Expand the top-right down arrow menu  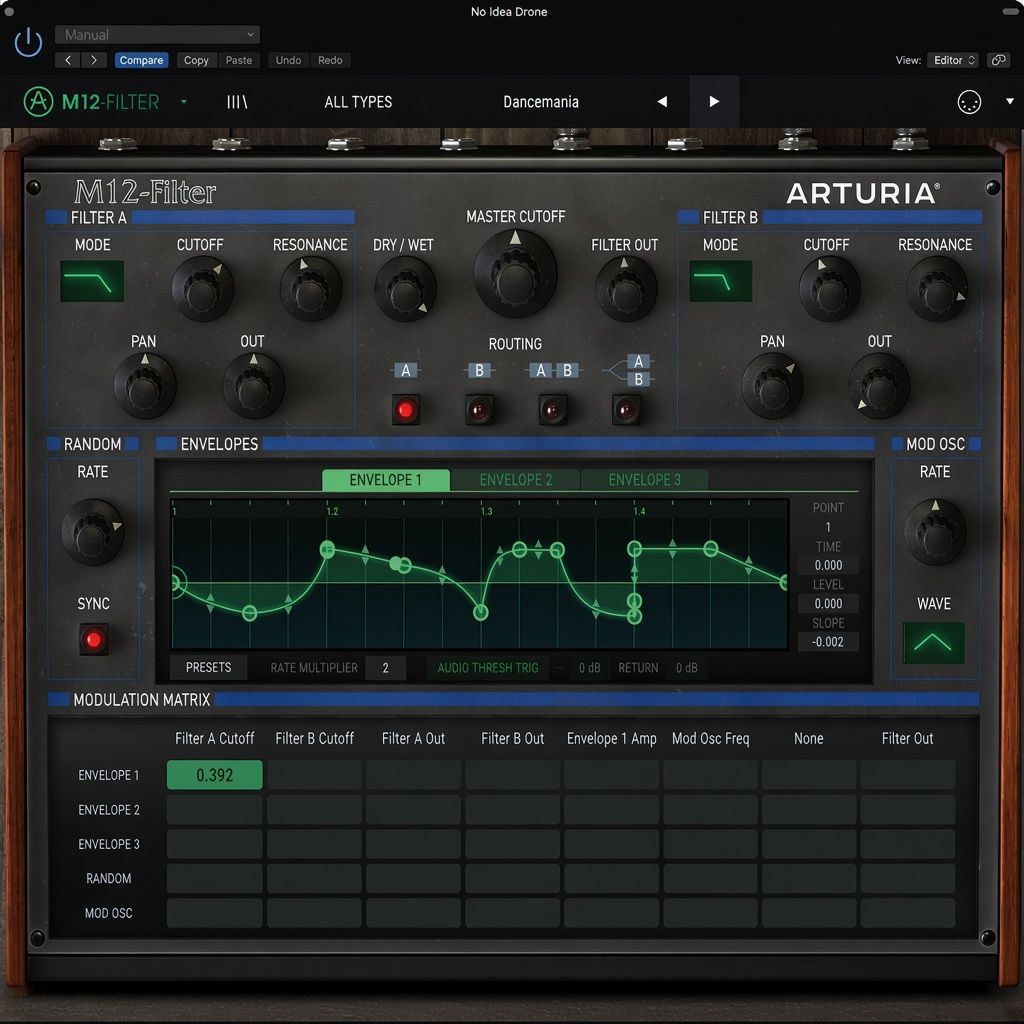1010,102
